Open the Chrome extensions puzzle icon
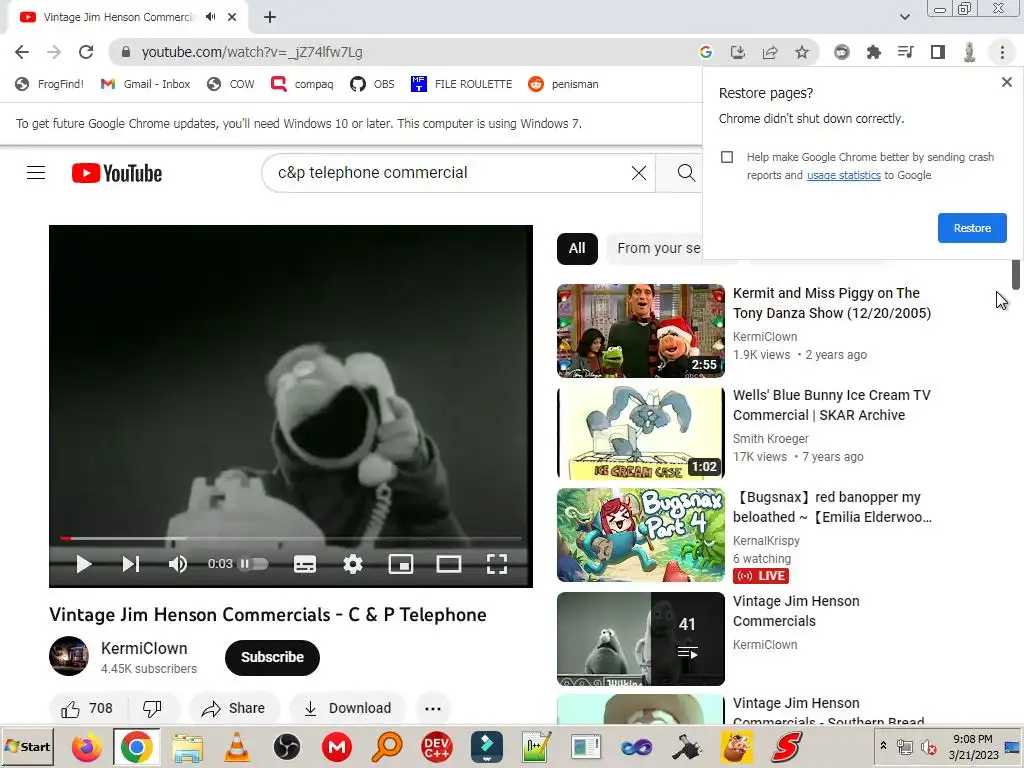 873,52
